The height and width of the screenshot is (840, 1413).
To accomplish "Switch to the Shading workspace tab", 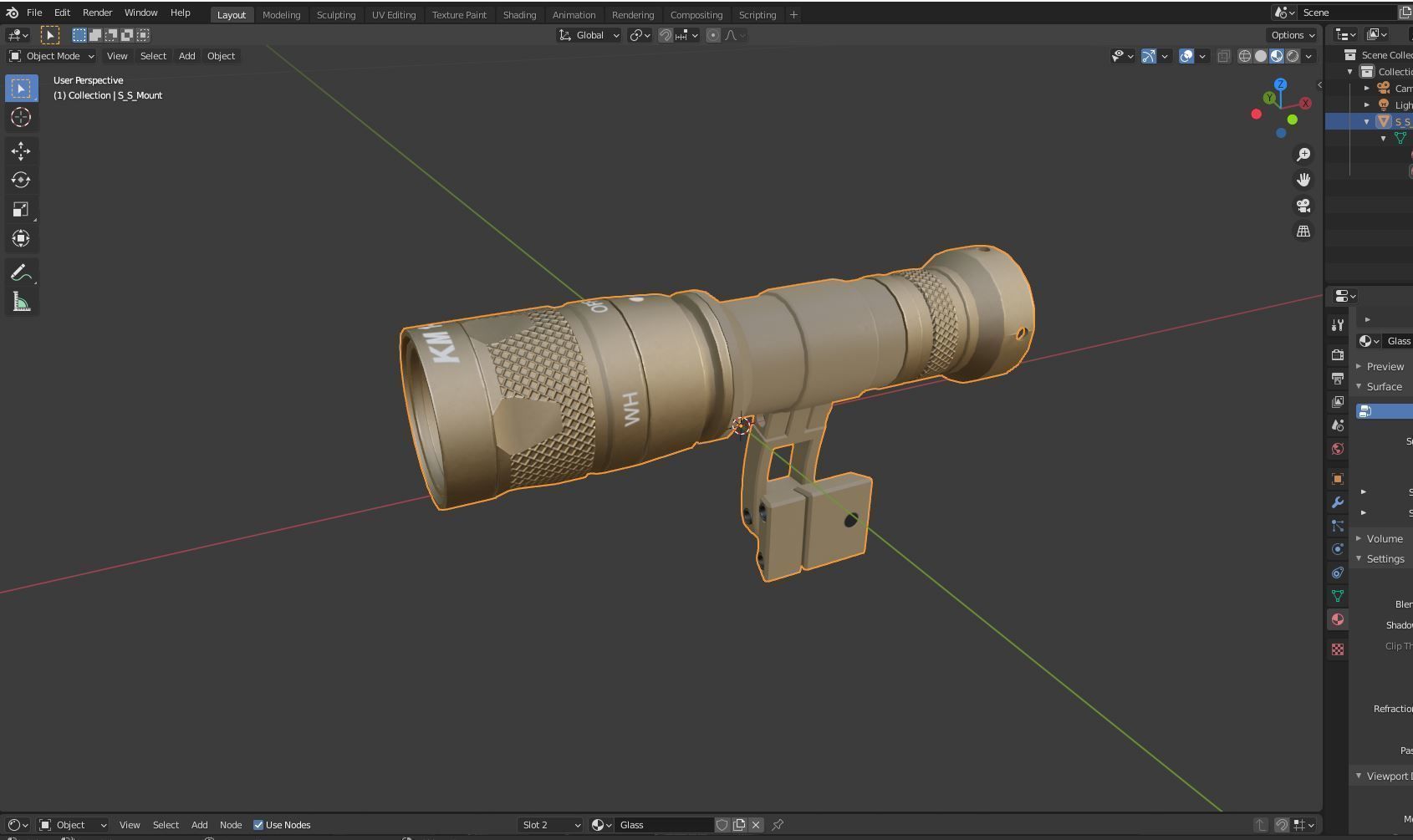I will pos(519,15).
